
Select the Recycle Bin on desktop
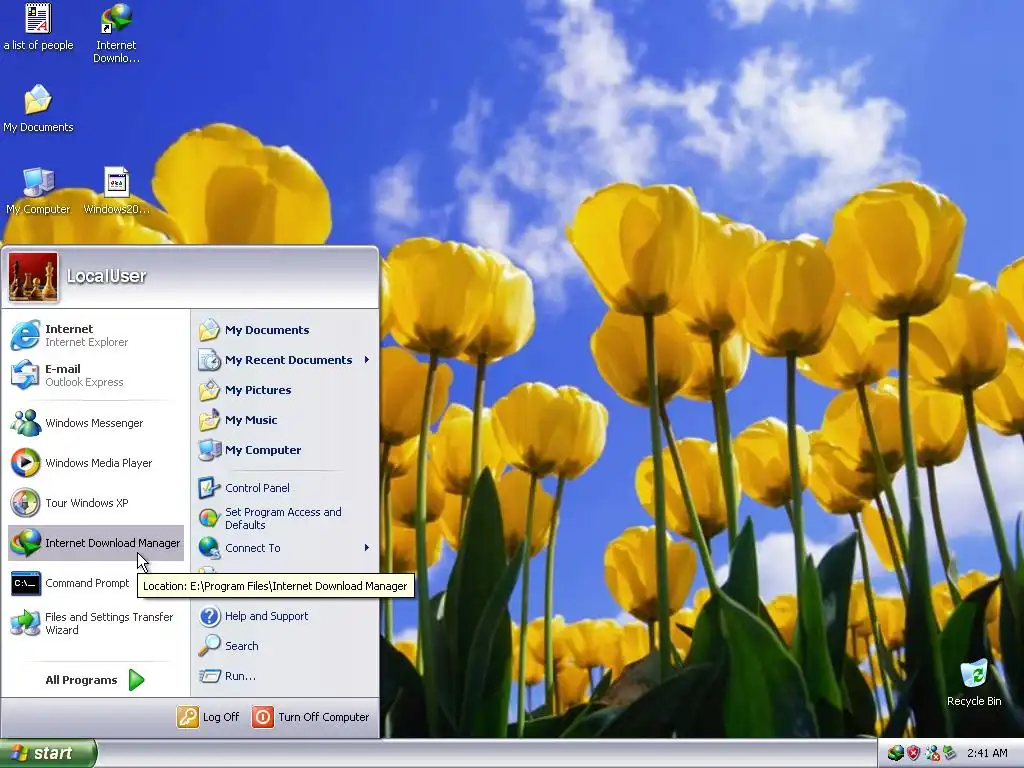click(x=974, y=683)
